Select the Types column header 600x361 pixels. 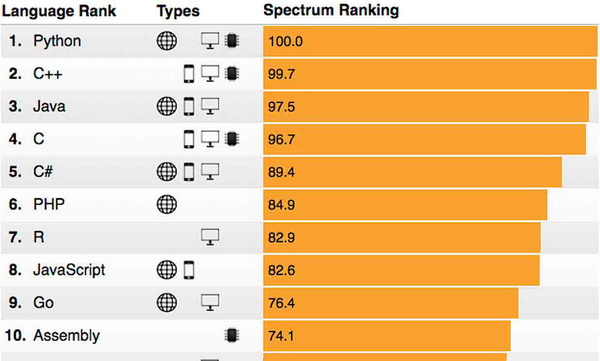[x=178, y=11]
